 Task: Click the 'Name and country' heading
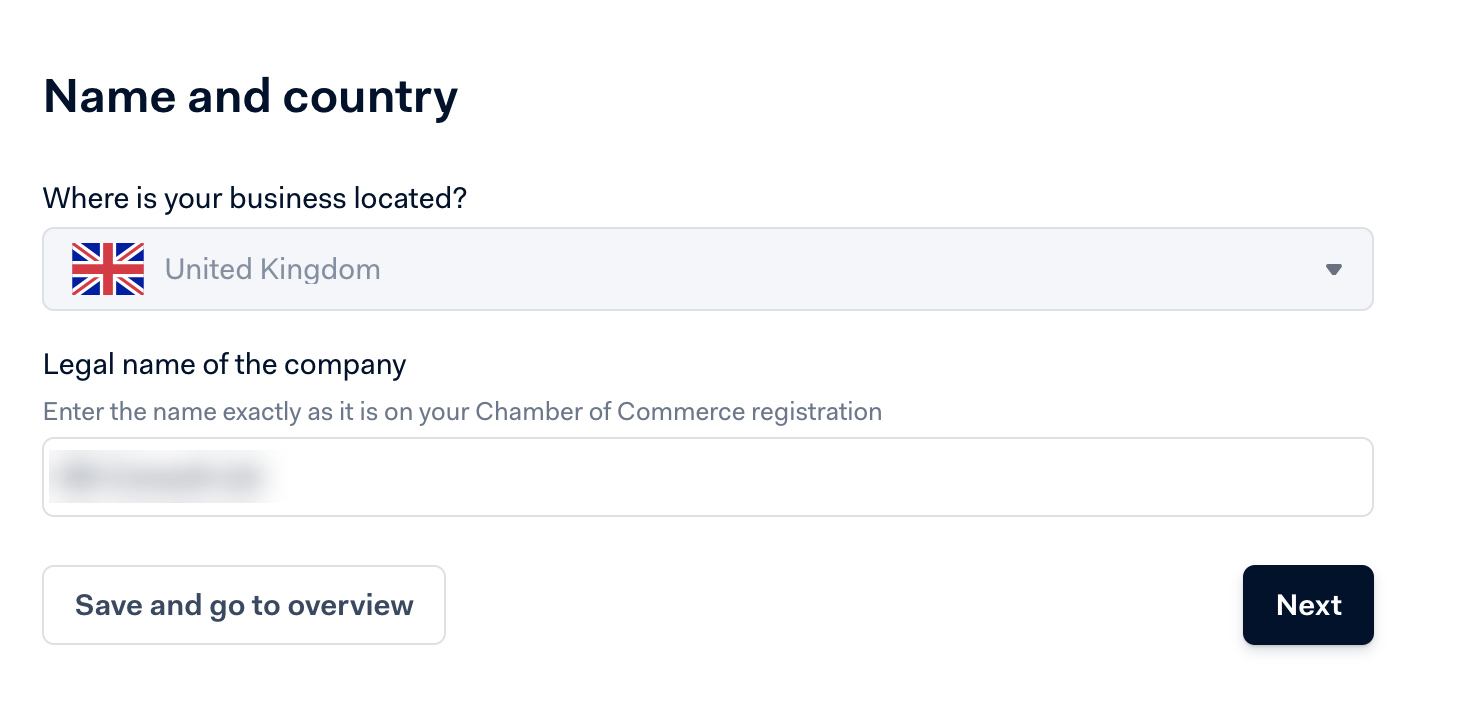(250, 96)
